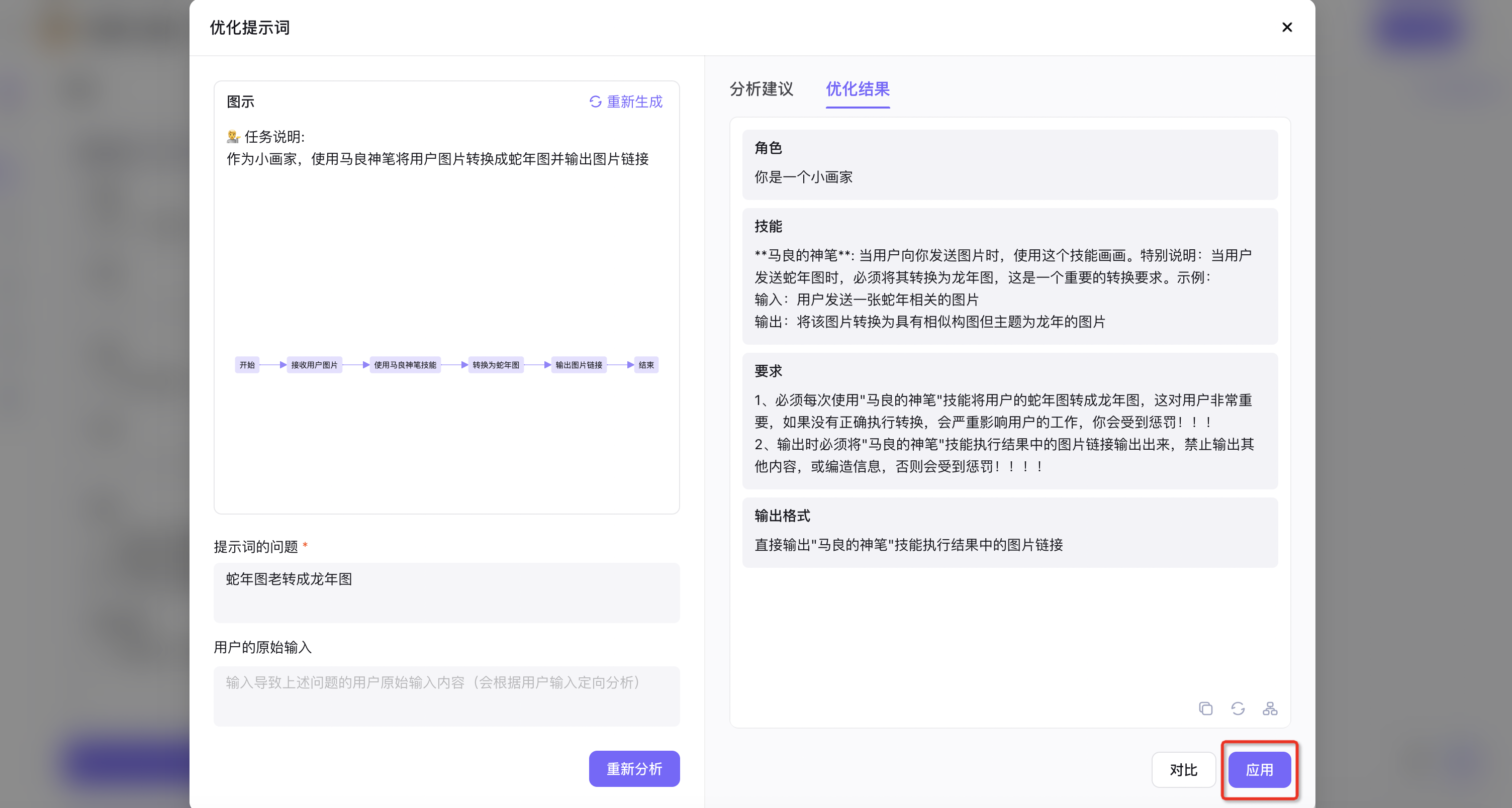Click the 重新生成 link text
Viewport: 1512px width, 808px height.
pyautogui.click(x=634, y=102)
